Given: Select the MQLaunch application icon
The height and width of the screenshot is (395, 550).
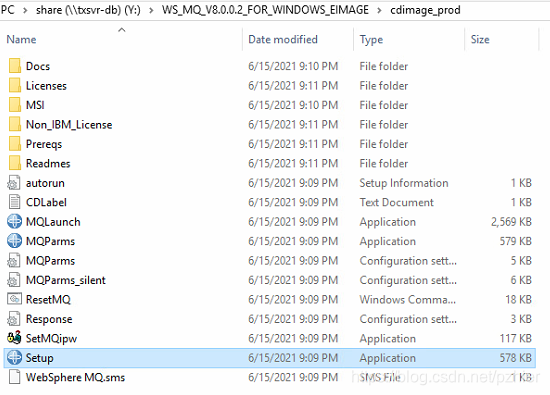Looking at the screenshot, I should pos(14,222).
